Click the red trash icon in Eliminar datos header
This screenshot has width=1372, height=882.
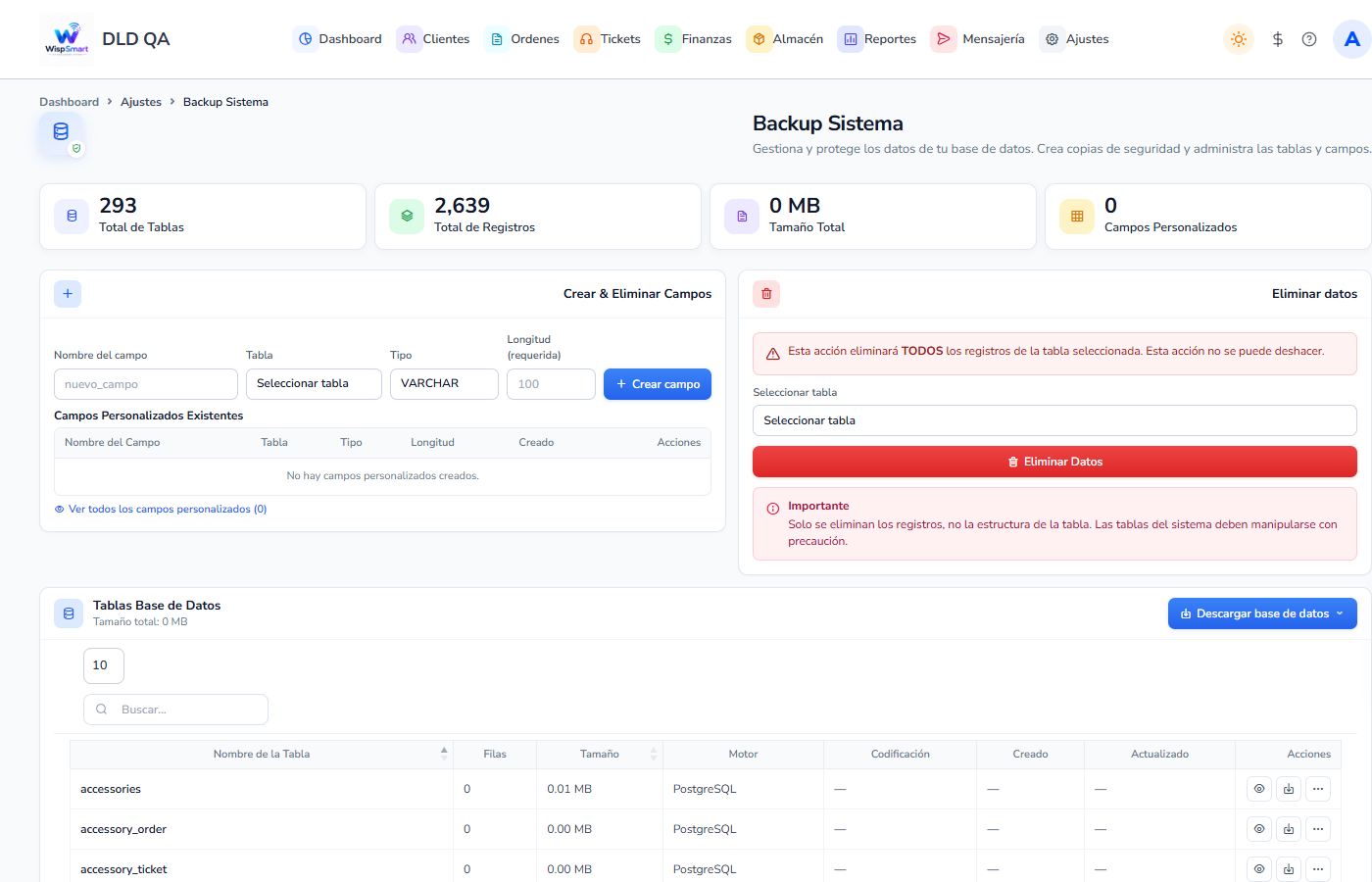click(766, 293)
